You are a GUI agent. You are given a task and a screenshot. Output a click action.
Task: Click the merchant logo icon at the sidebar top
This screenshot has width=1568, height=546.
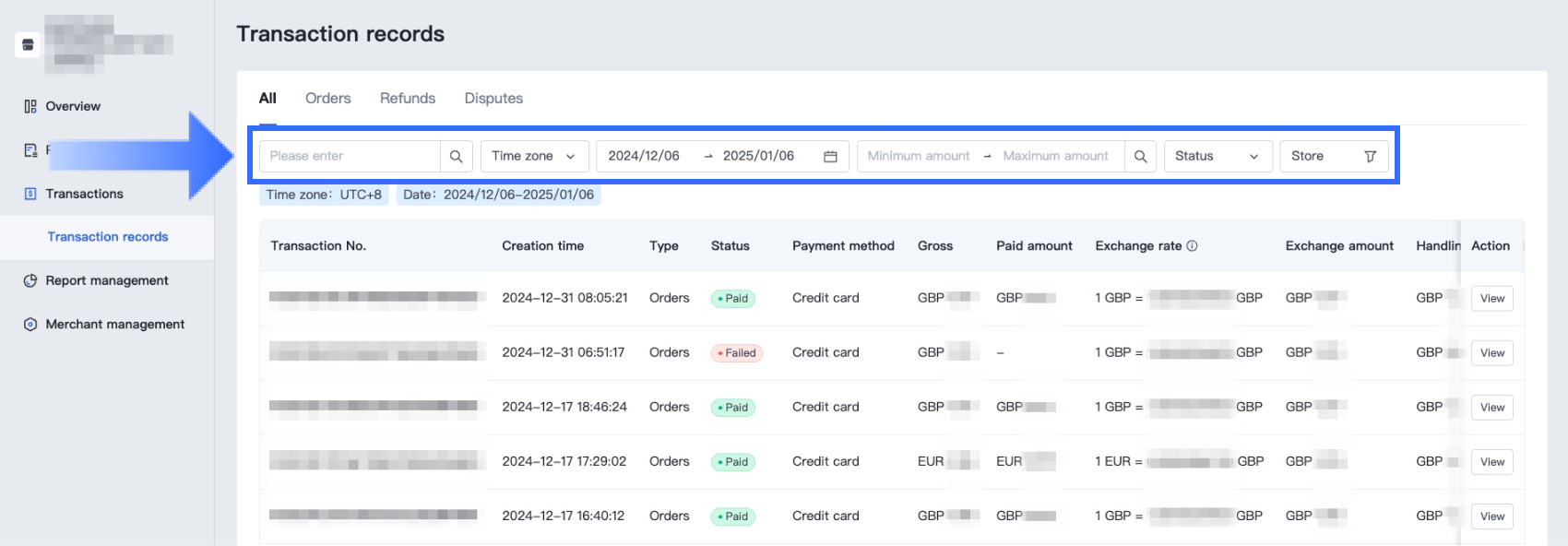coord(28,44)
